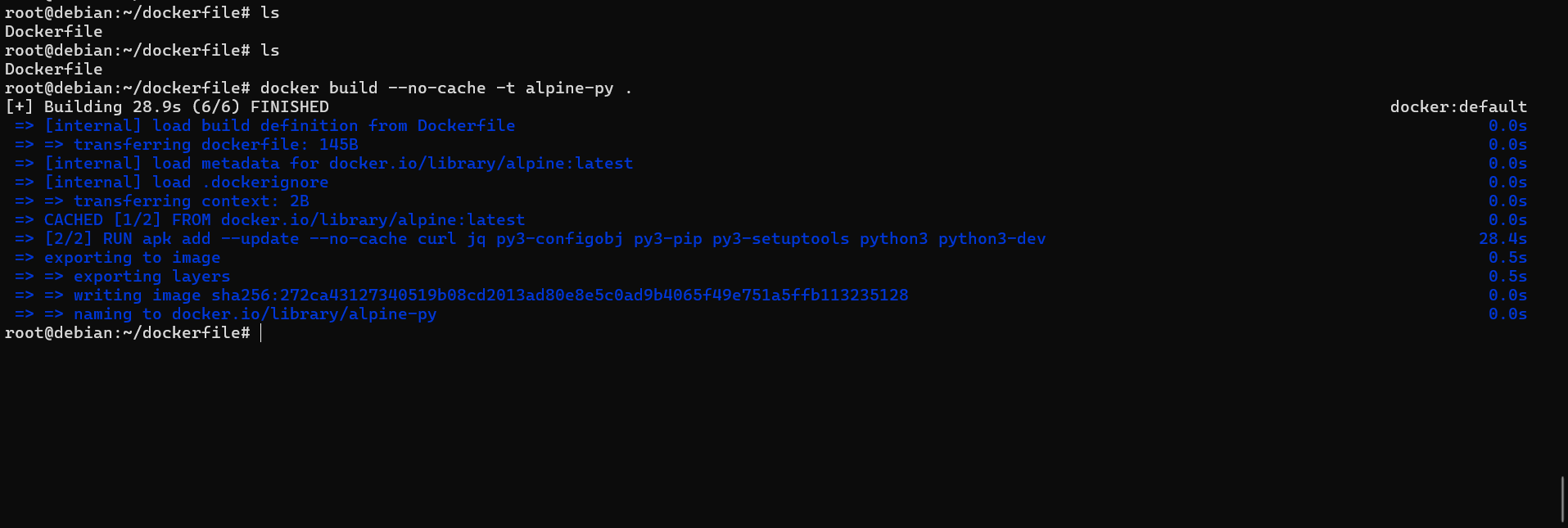Click the "Building 28.9s (6/6) FINISHED" status
The image size is (1568, 528).
tap(187, 107)
